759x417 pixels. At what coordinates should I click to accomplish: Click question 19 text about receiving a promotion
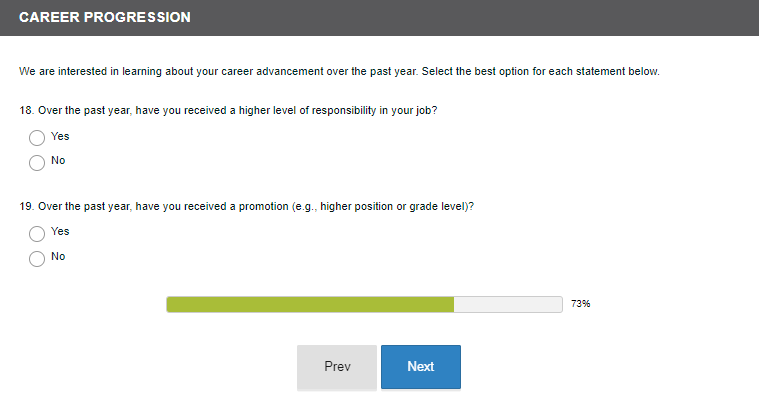tap(255, 206)
